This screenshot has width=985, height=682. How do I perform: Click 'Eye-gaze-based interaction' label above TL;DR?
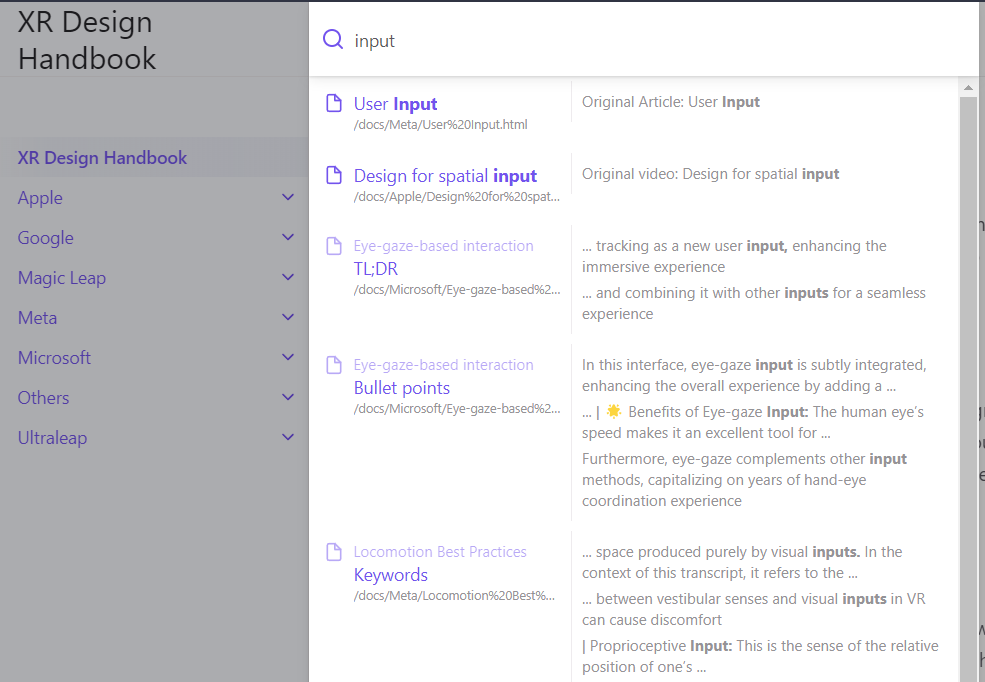(x=443, y=246)
